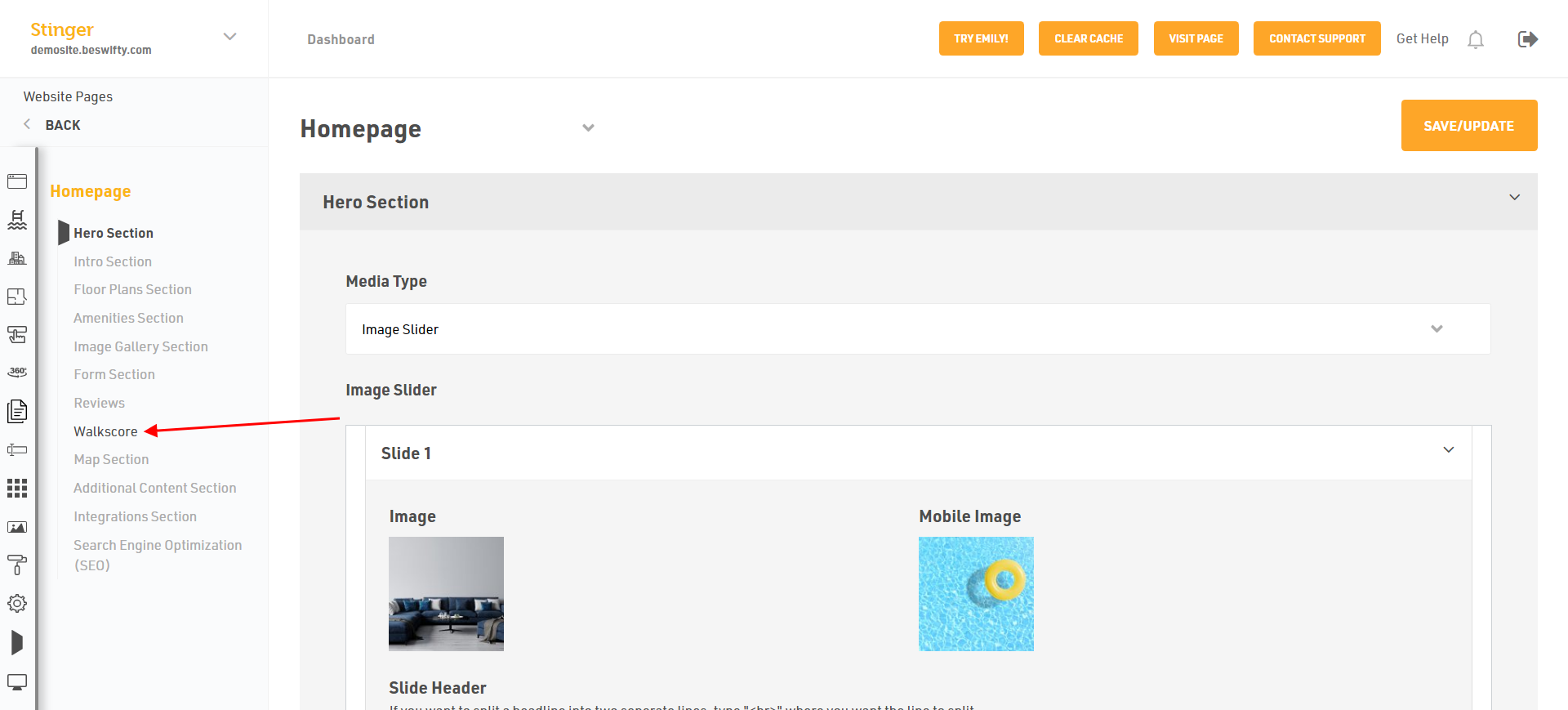Go to Walkscore section in sidebar
1568x710 pixels.
[105, 431]
